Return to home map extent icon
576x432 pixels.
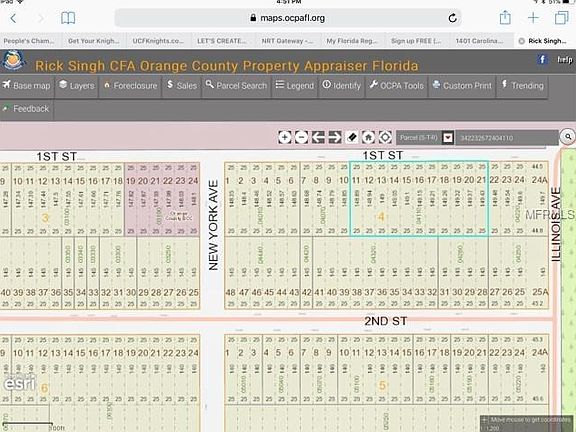pos(368,137)
